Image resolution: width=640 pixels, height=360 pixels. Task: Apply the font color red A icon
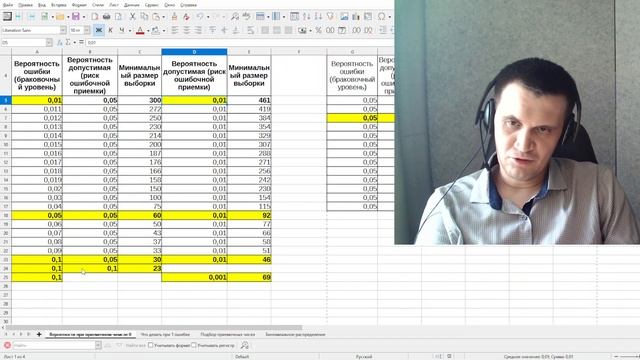140,30
